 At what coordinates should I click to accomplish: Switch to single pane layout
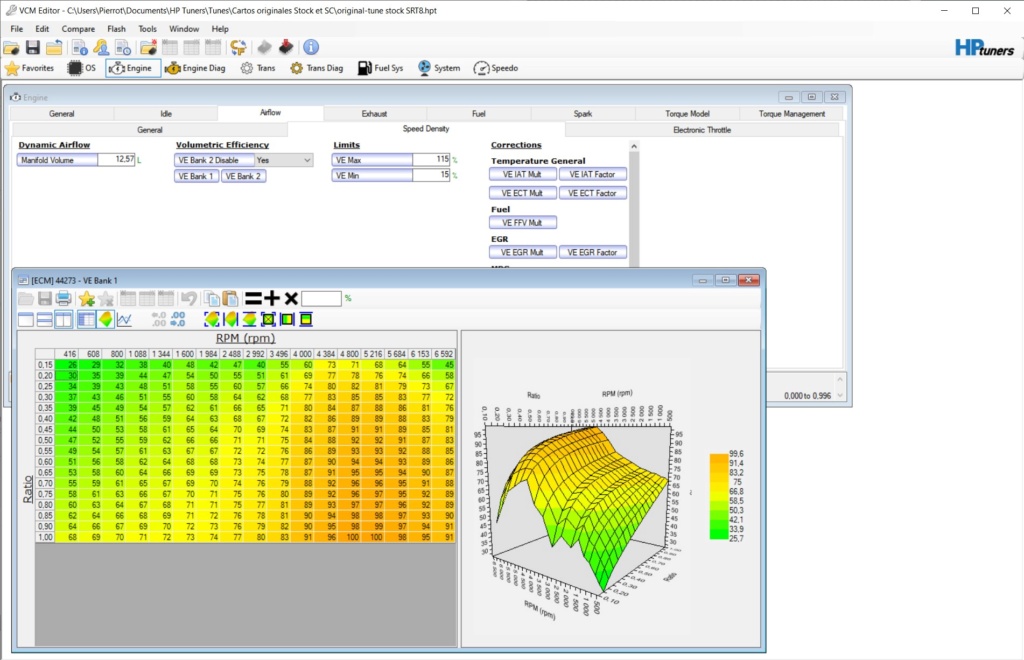pos(25,319)
